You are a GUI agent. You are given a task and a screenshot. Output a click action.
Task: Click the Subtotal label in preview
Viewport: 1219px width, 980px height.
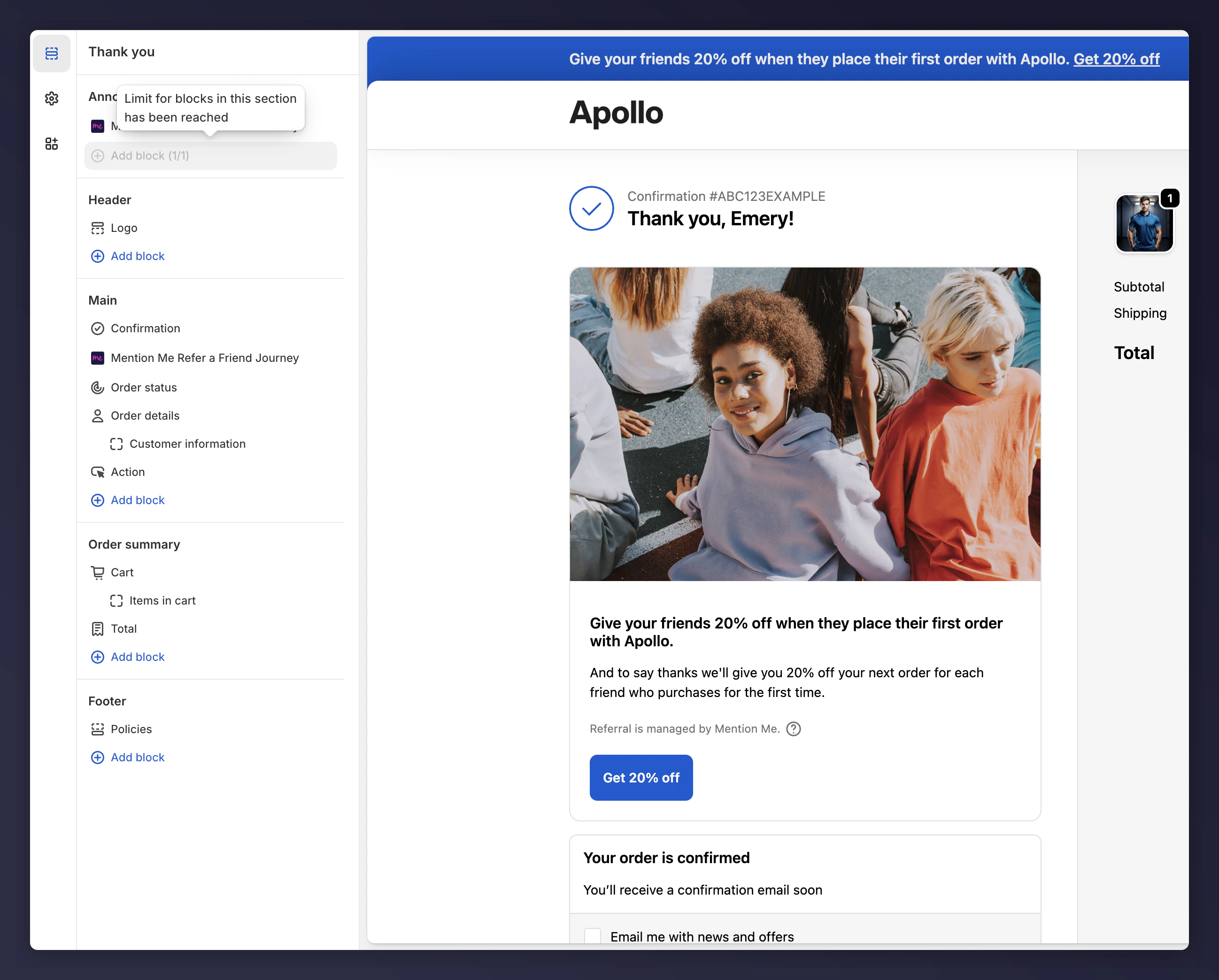point(1138,287)
